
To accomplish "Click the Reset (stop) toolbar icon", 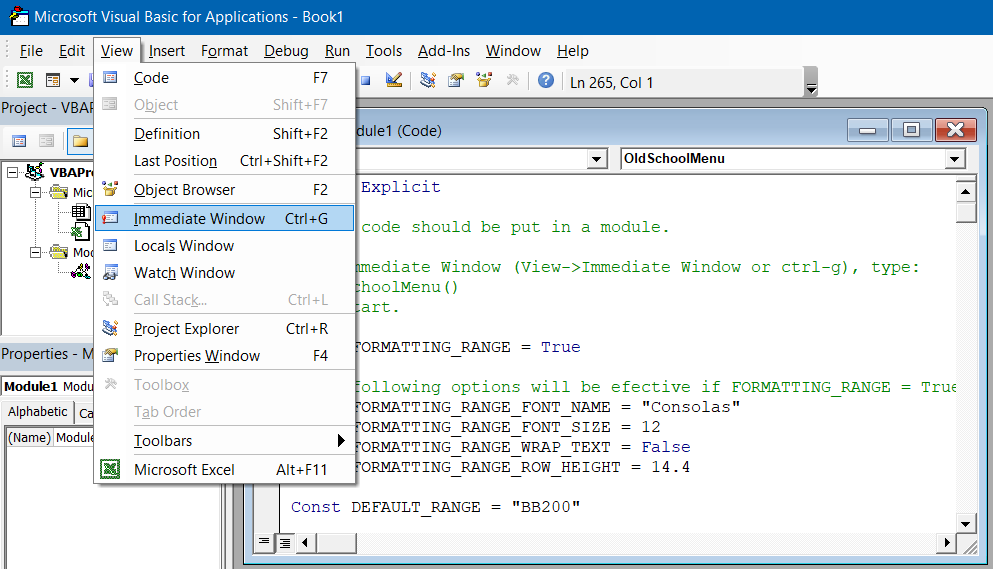I will point(366,80).
